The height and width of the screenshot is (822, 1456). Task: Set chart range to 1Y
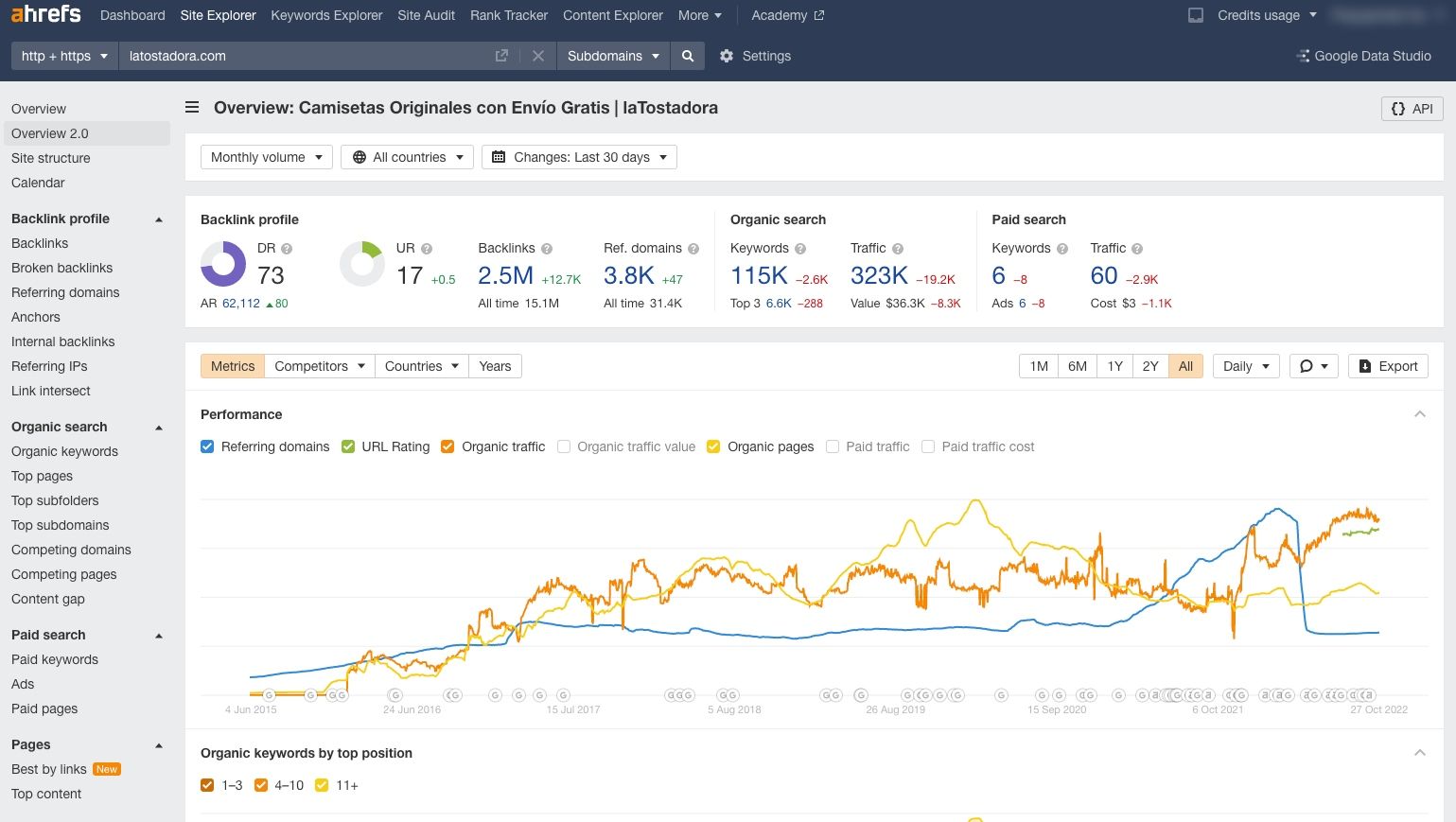(1115, 366)
